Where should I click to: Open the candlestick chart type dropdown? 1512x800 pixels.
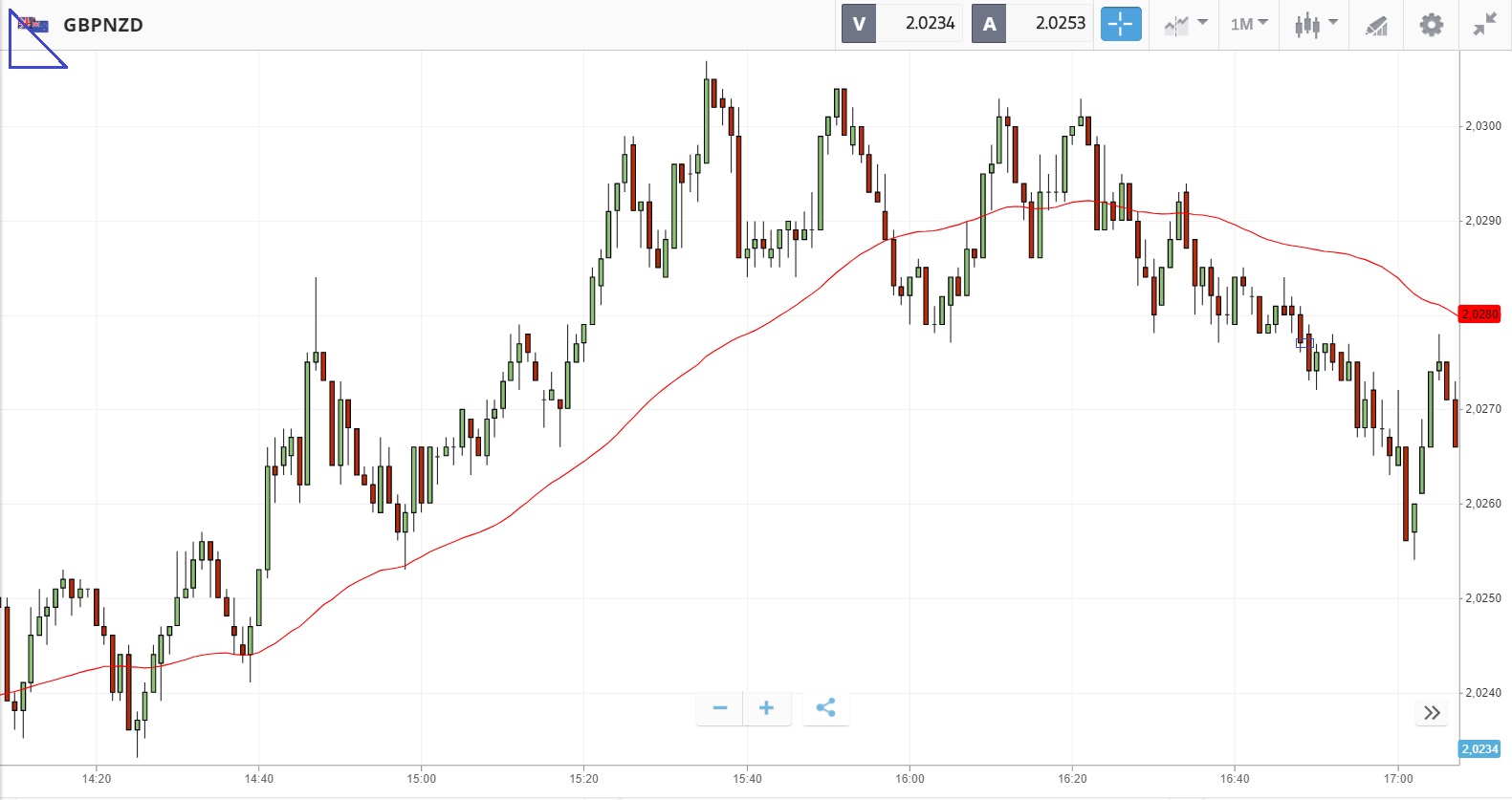pos(1315,24)
